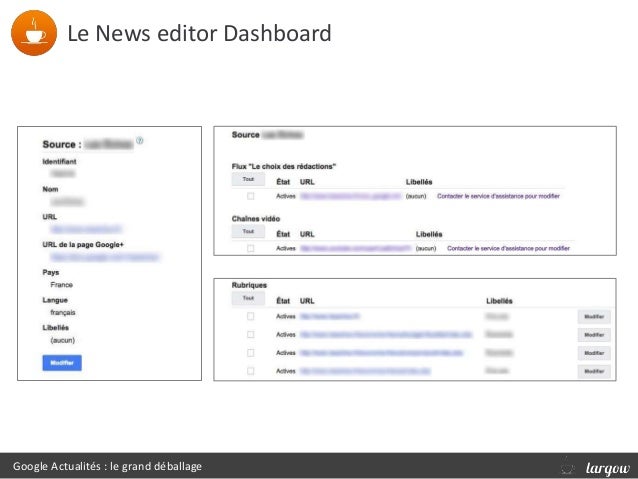Tick the checkbox in the Flux choix des rédactions row

pyautogui.click(x=251, y=196)
